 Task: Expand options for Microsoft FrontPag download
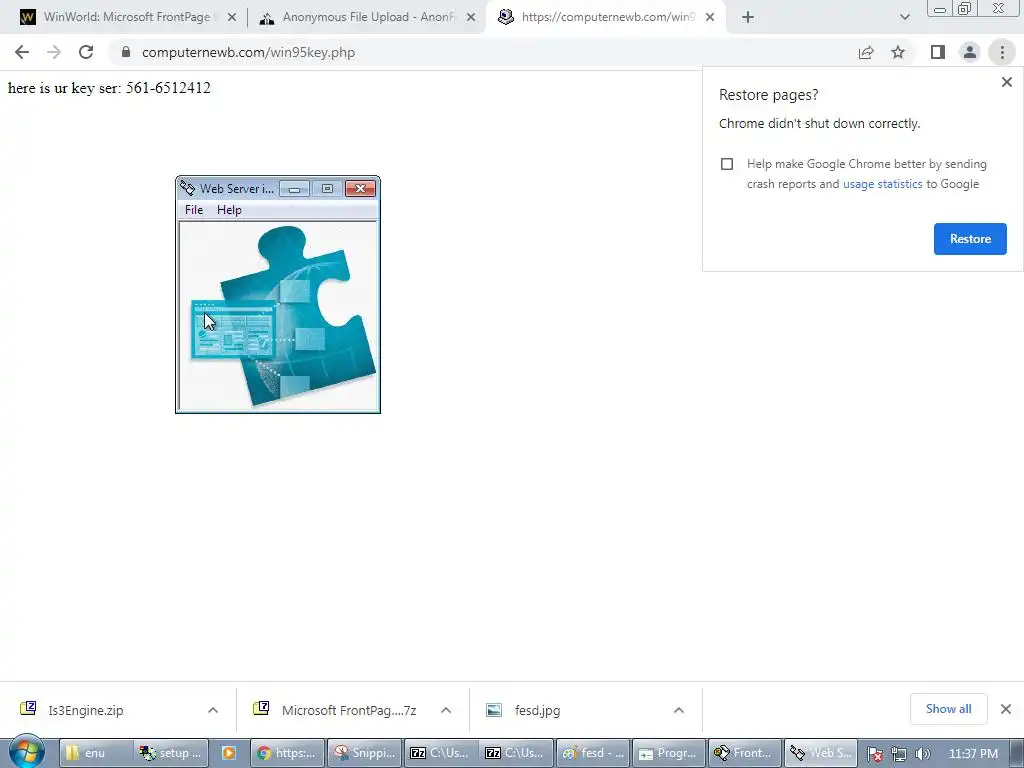446,711
